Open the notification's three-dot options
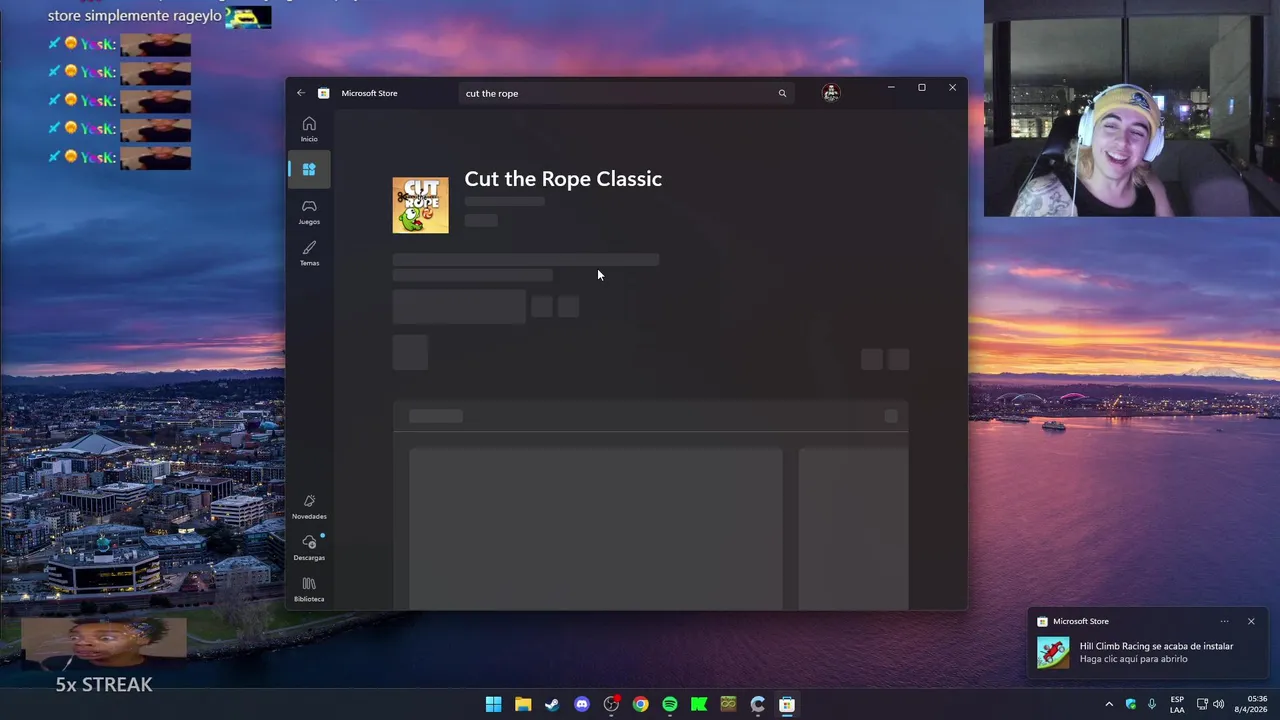This screenshot has height=720, width=1280. click(1224, 621)
